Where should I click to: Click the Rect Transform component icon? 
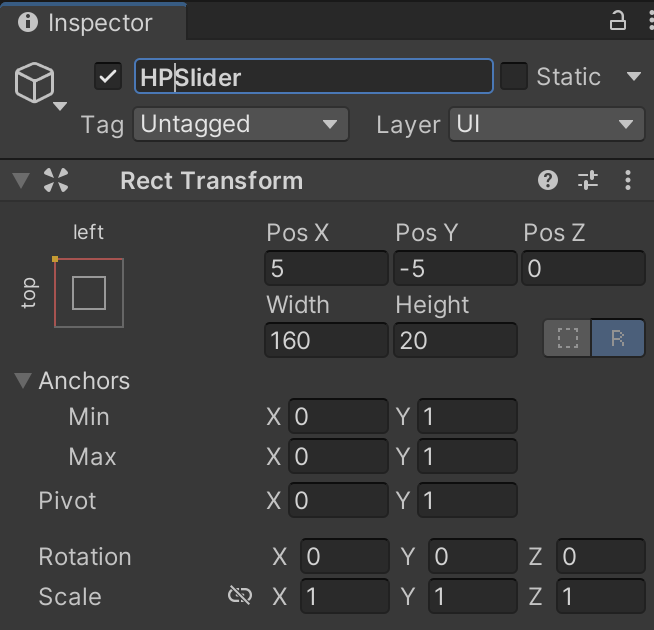click(57, 181)
